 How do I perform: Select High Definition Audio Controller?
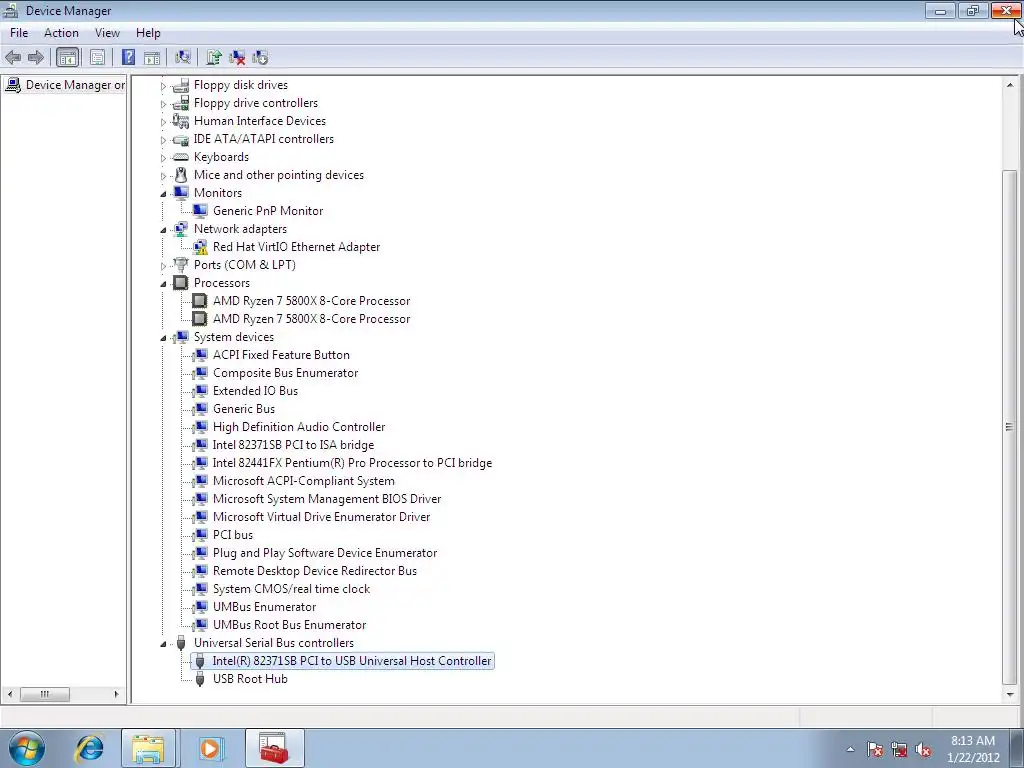click(x=299, y=426)
